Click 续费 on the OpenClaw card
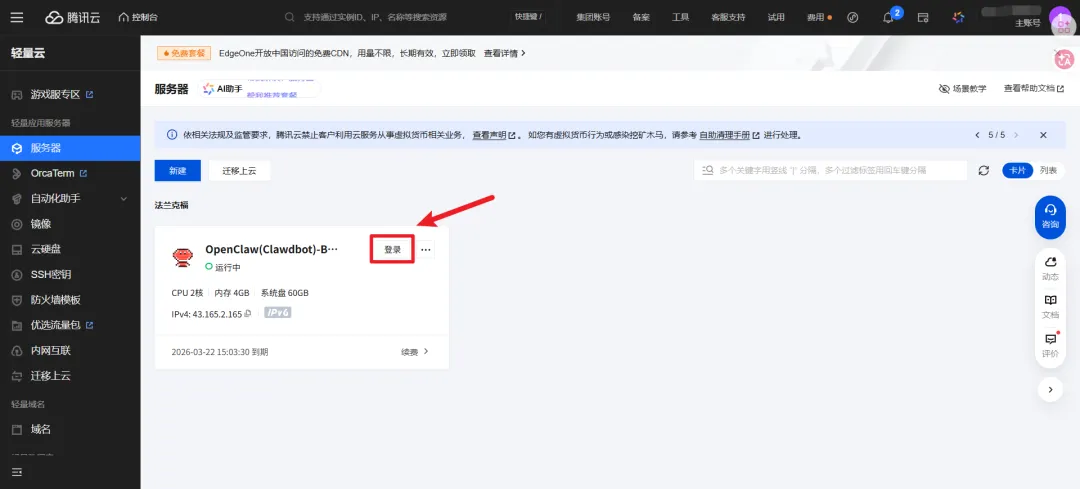The width and height of the screenshot is (1080, 489). click(x=415, y=352)
